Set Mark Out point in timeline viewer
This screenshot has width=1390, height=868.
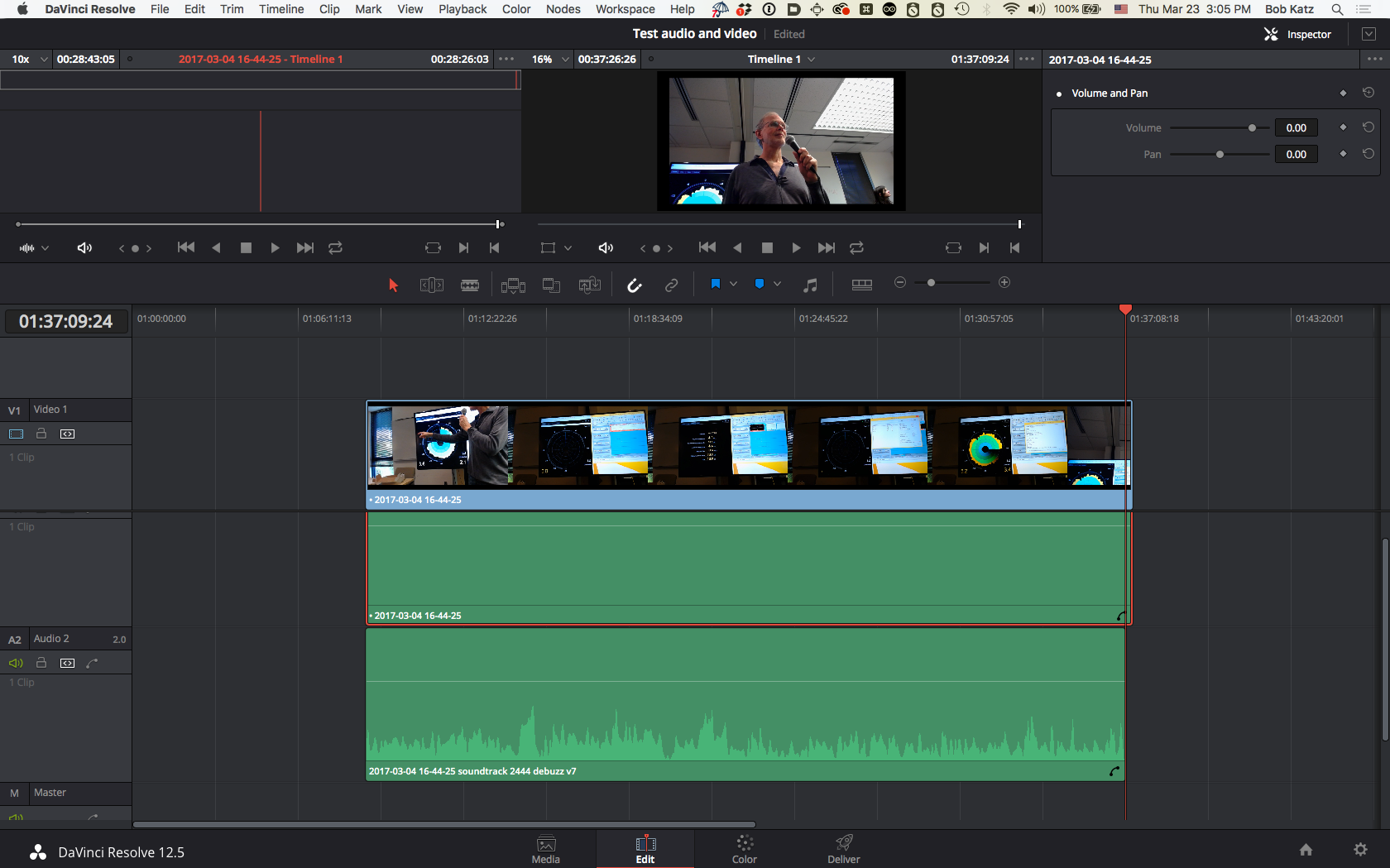point(1014,247)
